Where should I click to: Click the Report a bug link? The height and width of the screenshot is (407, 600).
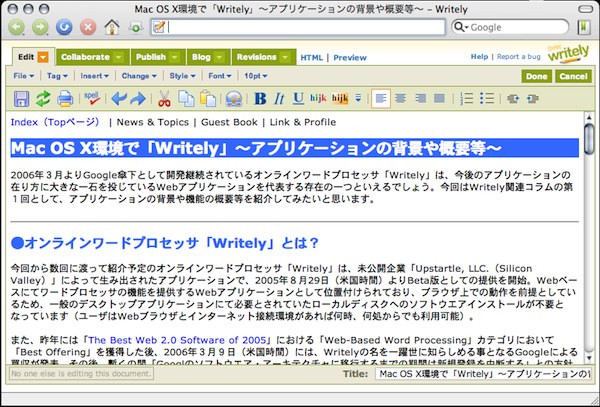point(518,57)
